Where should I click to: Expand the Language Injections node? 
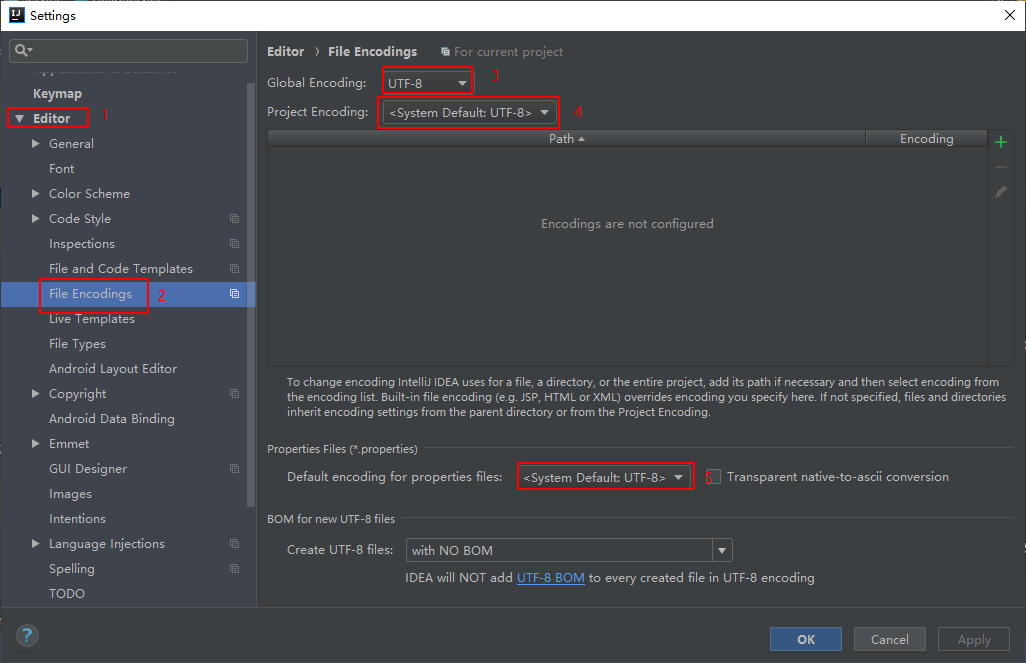(x=35, y=544)
